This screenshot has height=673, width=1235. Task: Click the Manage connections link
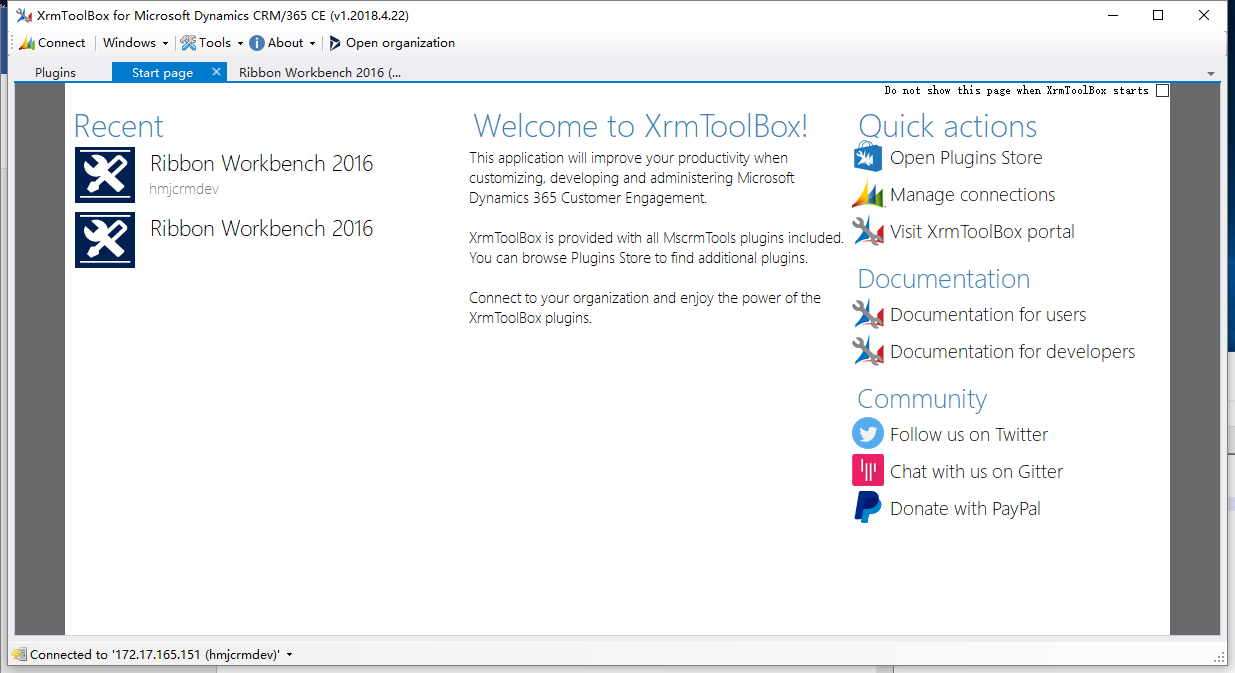click(x=972, y=194)
